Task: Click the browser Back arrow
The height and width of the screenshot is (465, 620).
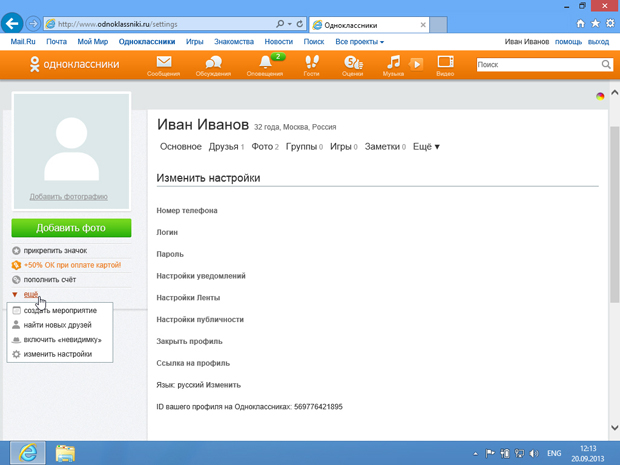Action: pos(12,24)
